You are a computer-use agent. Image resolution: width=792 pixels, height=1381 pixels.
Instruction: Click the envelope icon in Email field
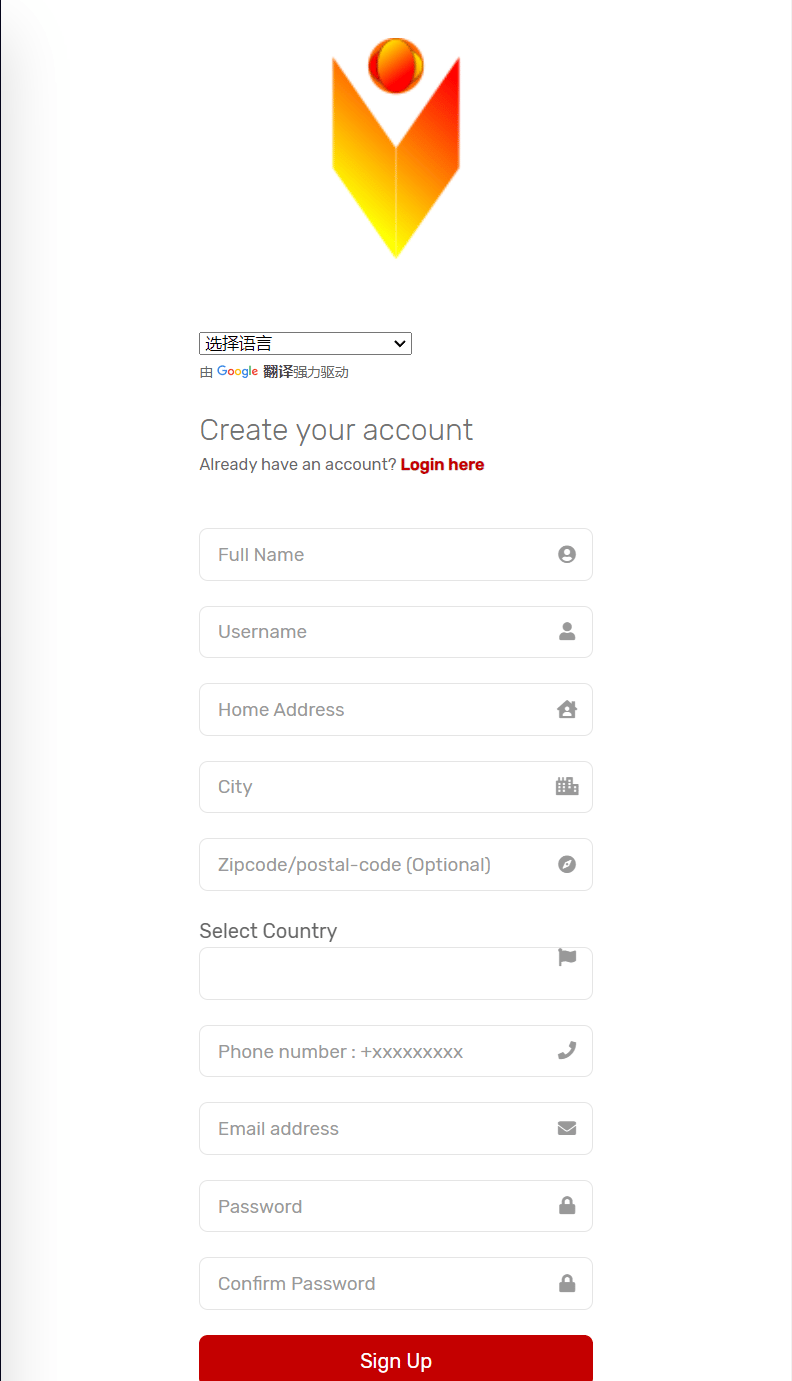[567, 1128]
